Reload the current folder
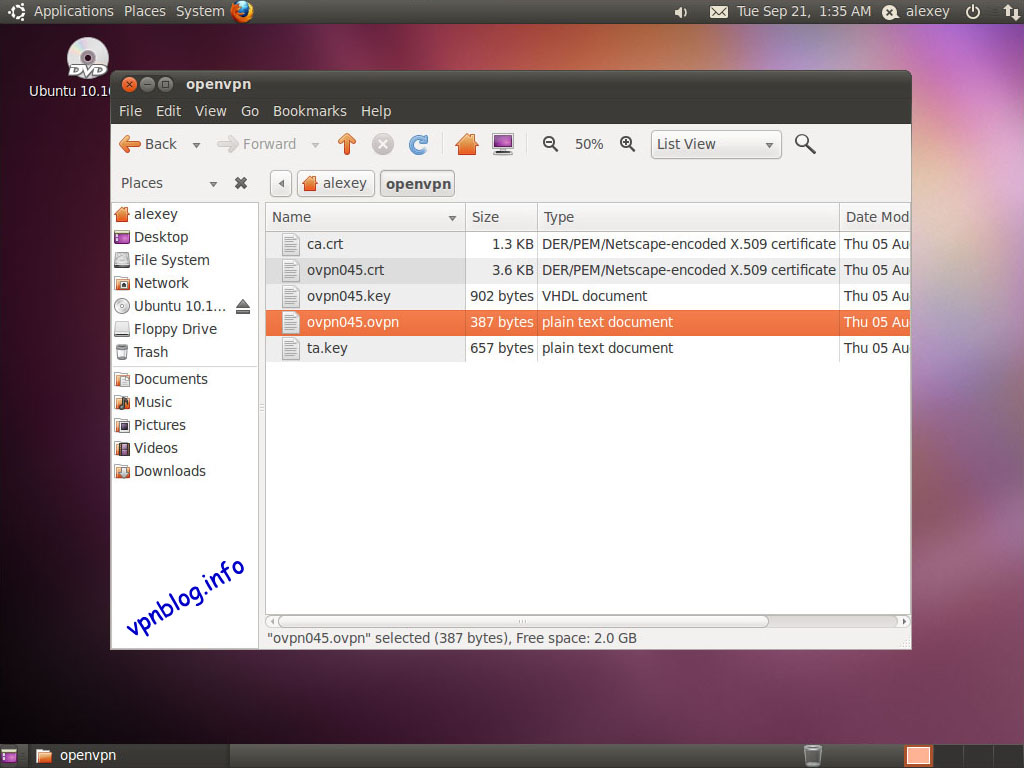Image resolution: width=1024 pixels, height=768 pixels. [418, 144]
